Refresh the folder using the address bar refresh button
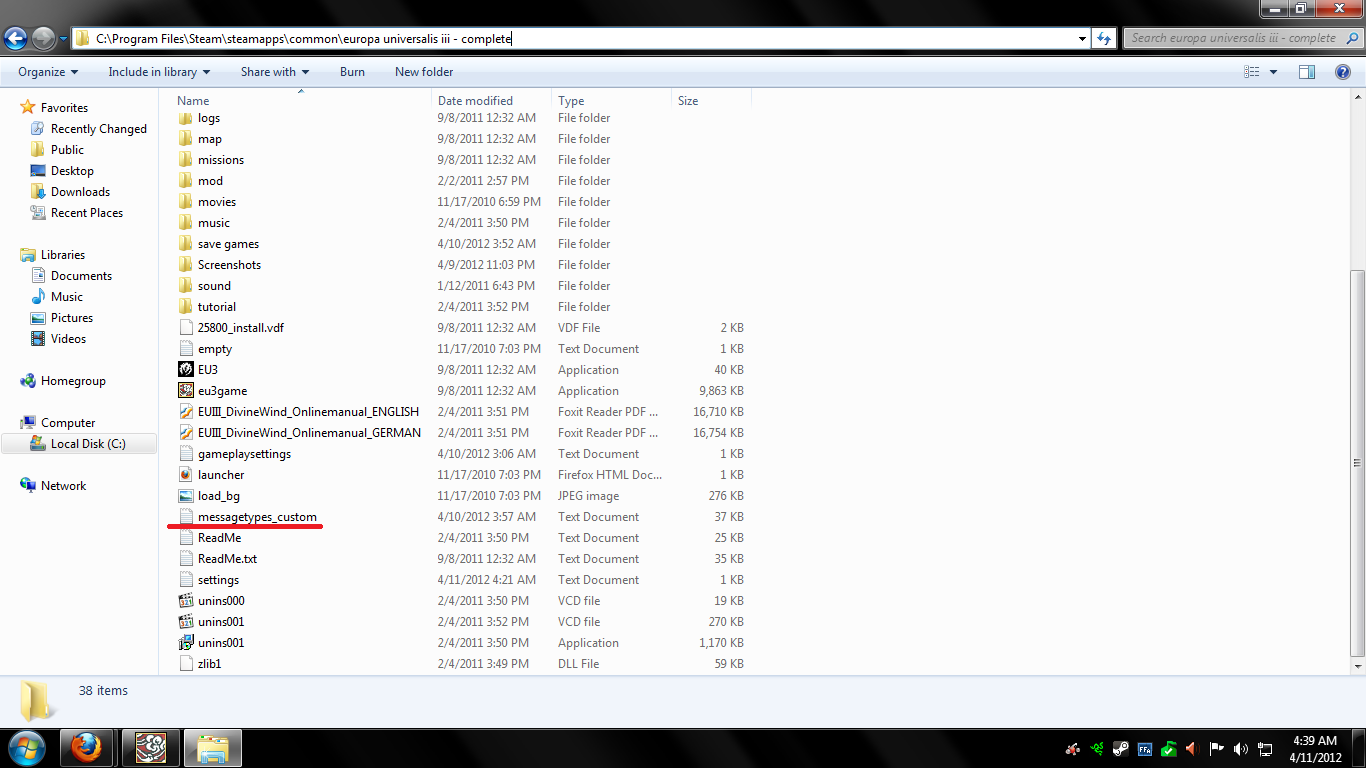 tap(1104, 38)
